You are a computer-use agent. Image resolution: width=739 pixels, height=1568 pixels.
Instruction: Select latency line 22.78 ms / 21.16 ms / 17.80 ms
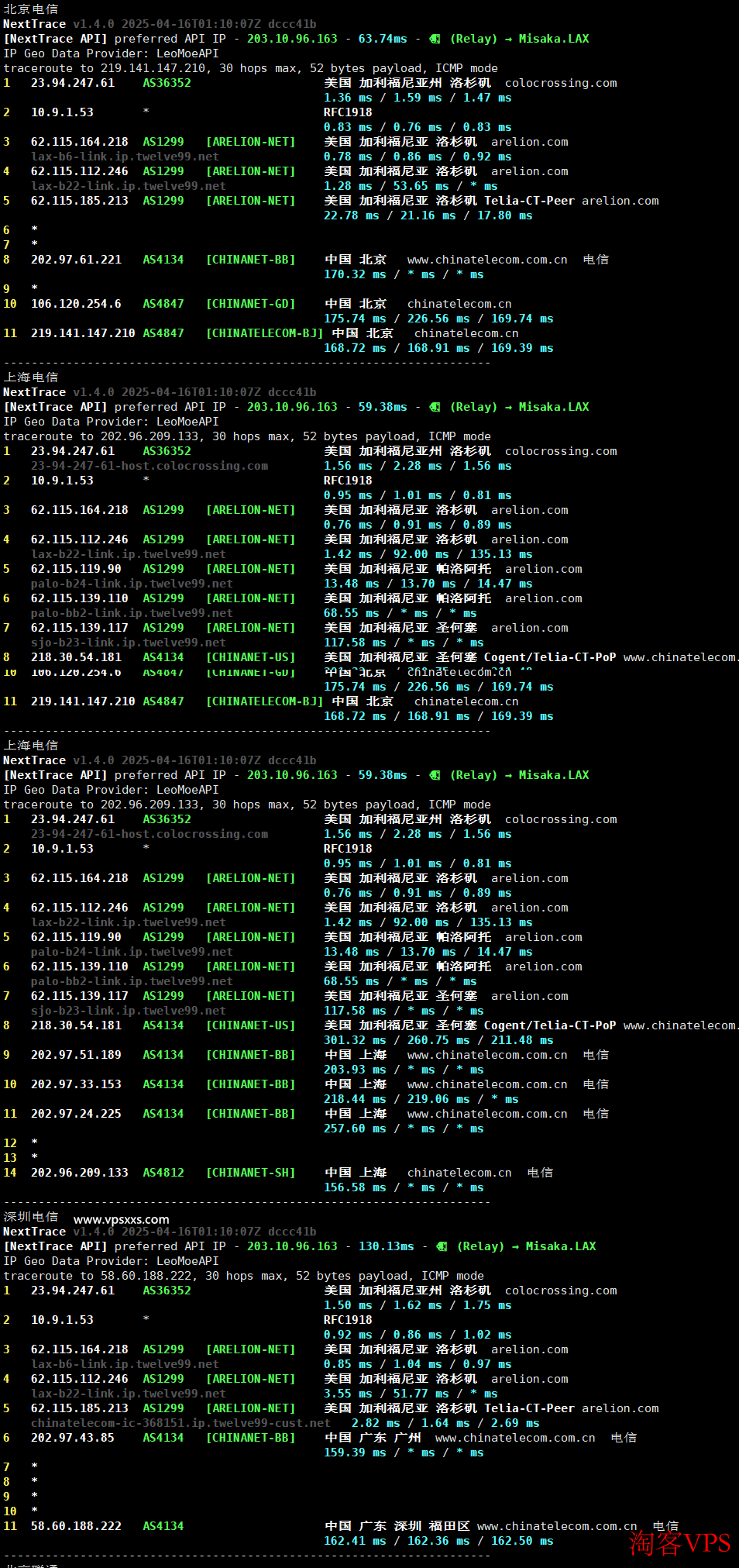pos(428,215)
